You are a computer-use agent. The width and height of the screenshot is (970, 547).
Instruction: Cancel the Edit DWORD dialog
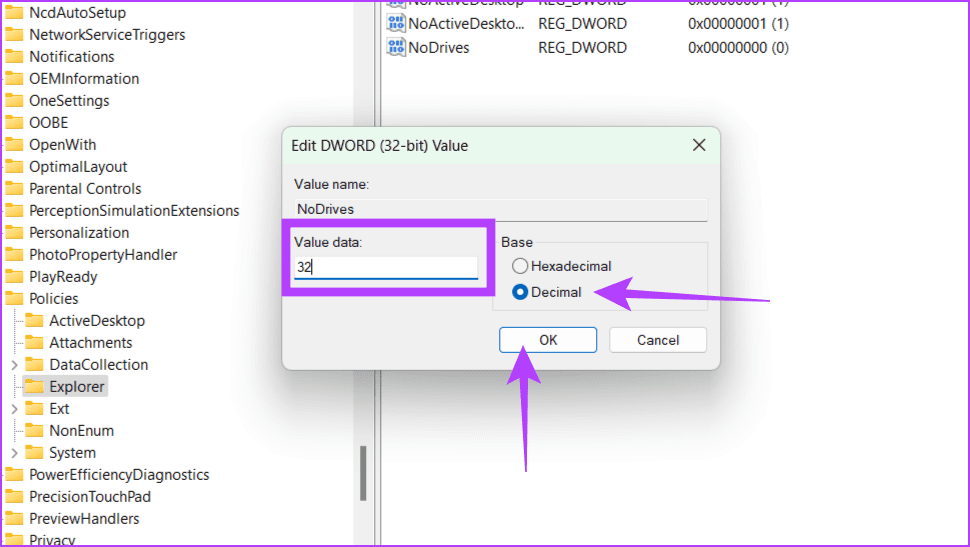click(x=658, y=340)
